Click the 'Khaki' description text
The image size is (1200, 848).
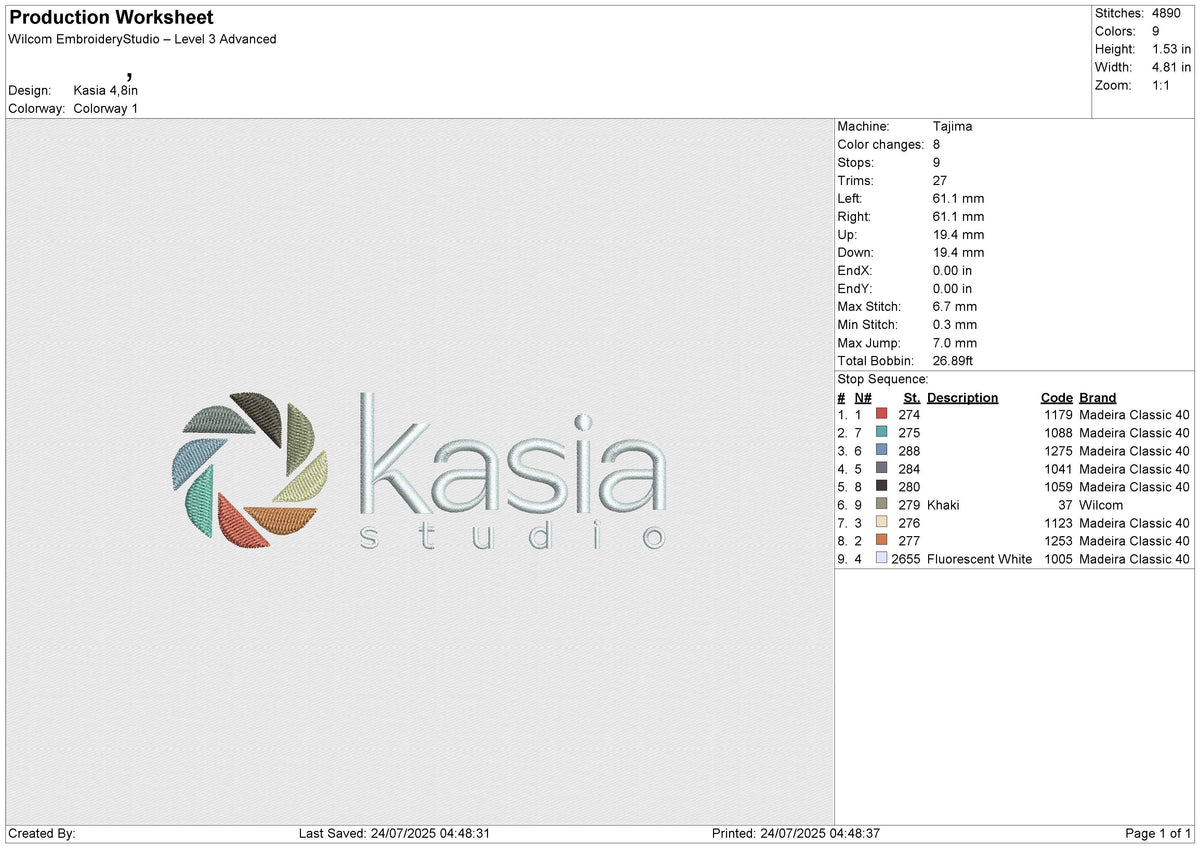[x=943, y=504]
